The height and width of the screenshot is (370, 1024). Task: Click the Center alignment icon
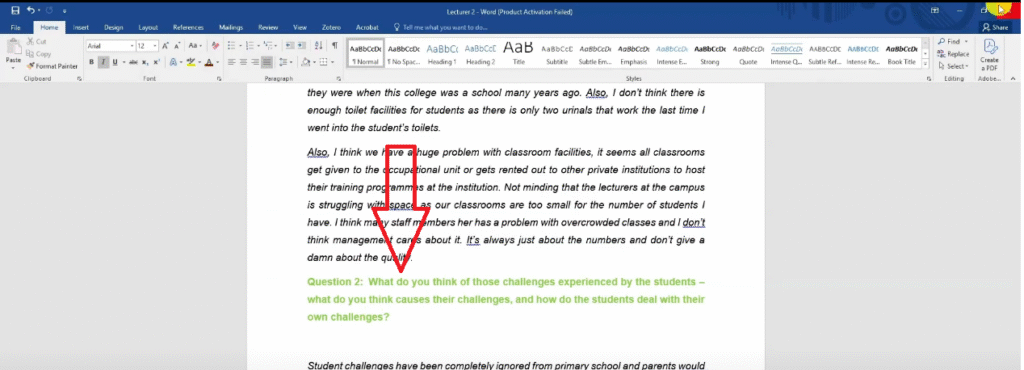click(x=243, y=63)
